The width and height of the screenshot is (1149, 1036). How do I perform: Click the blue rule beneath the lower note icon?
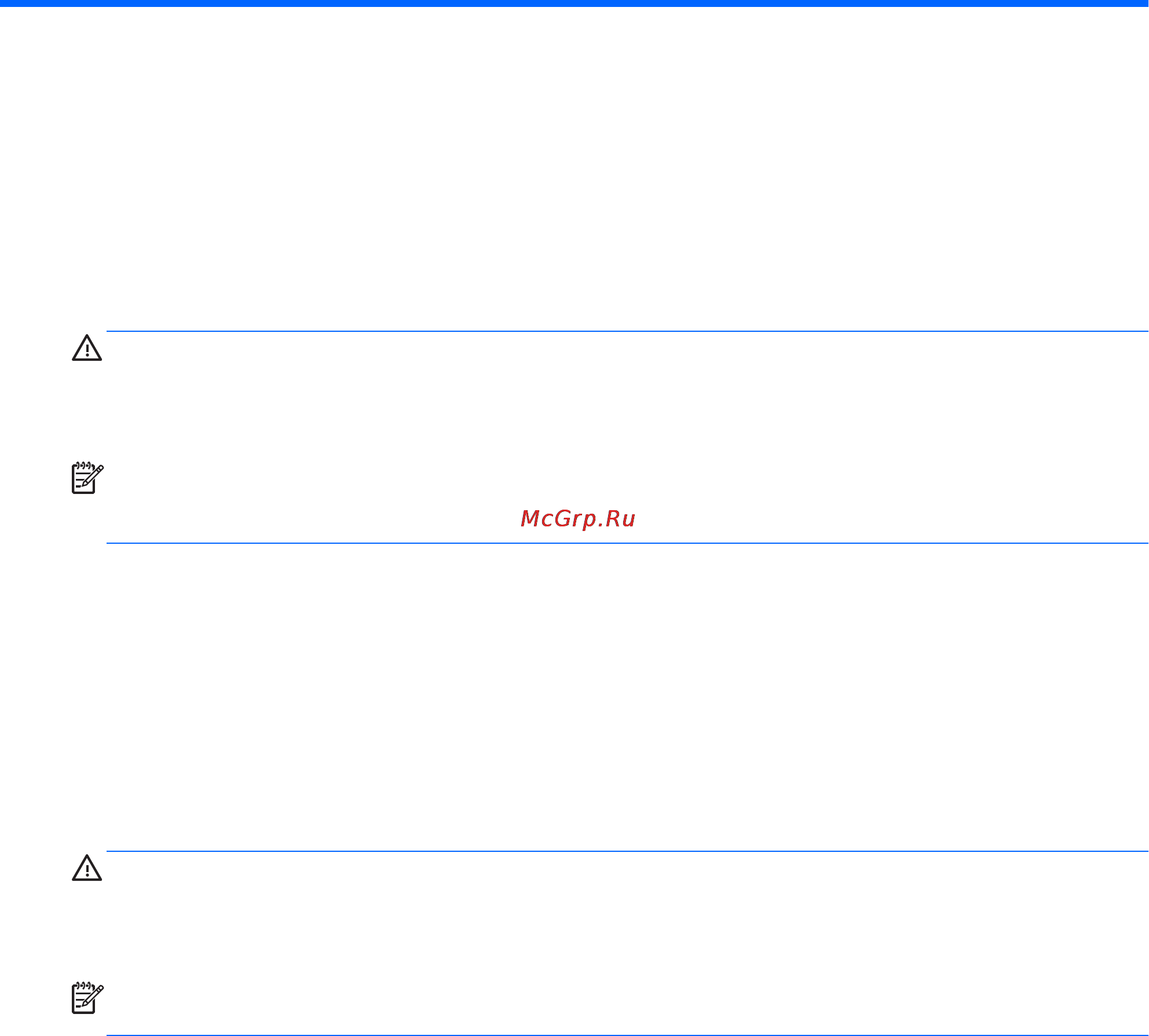click(x=627, y=1034)
